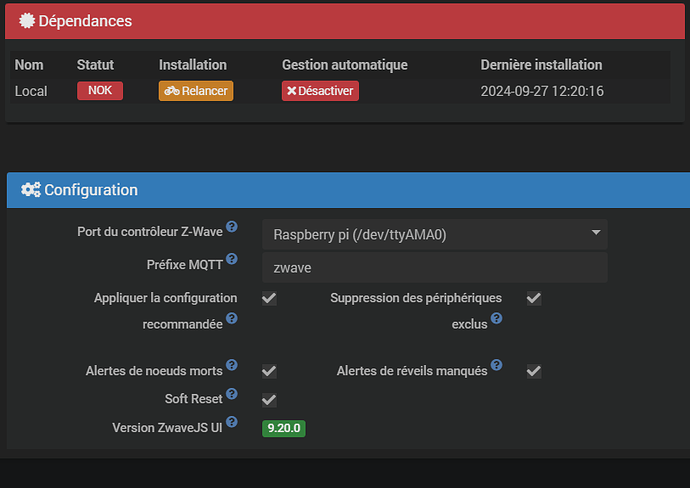Click the Gestion automatique column header
The width and height of the screenshot is (690, 488).
pos(345,65)
